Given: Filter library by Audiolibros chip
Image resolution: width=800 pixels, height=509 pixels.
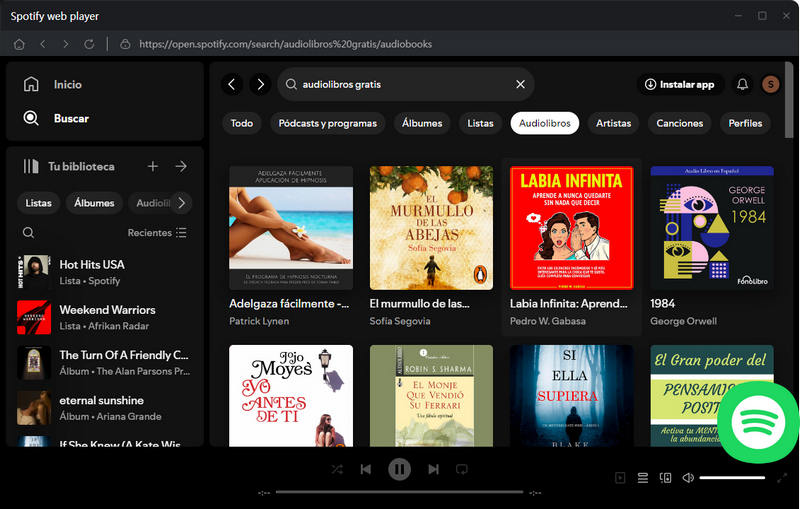Looking at the screenshot, I should pyautogui.click(x=152, y=203).
